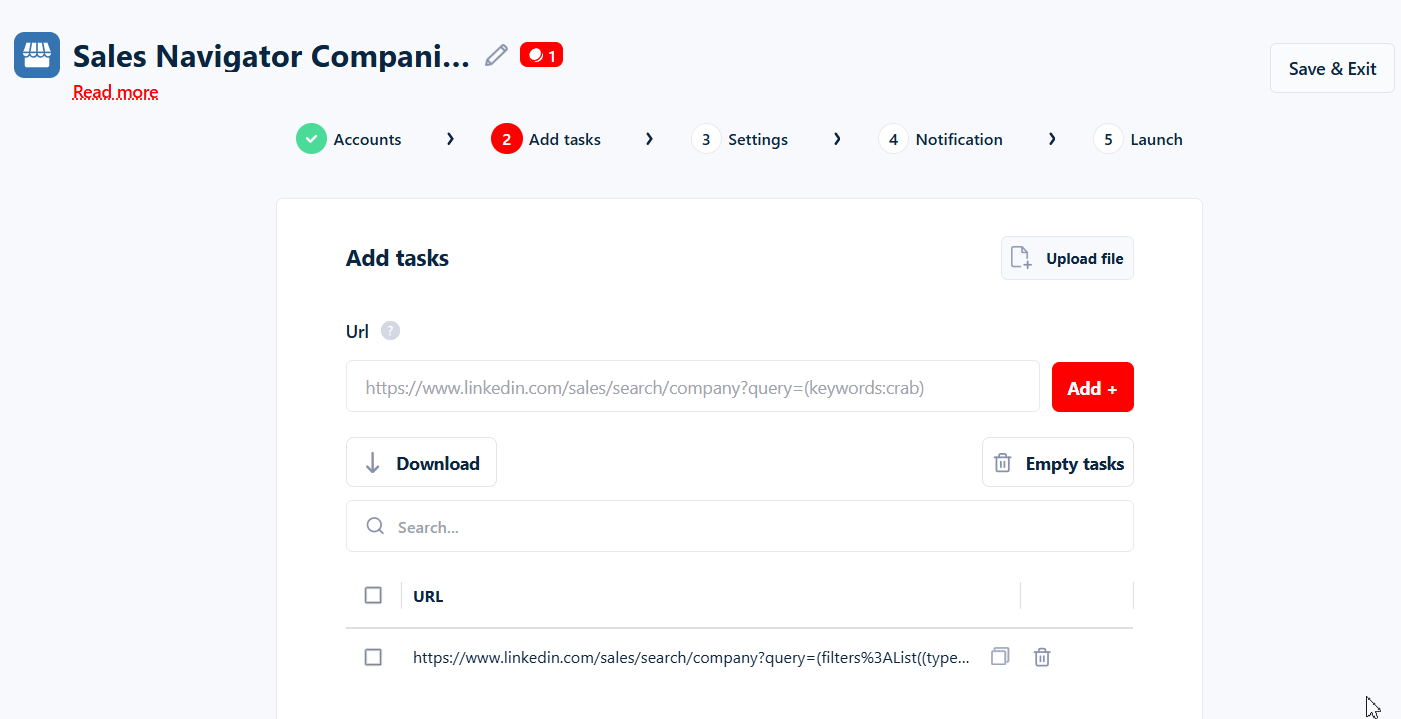Click the trash icon inside Empty tasks button

pos(1002,462)
